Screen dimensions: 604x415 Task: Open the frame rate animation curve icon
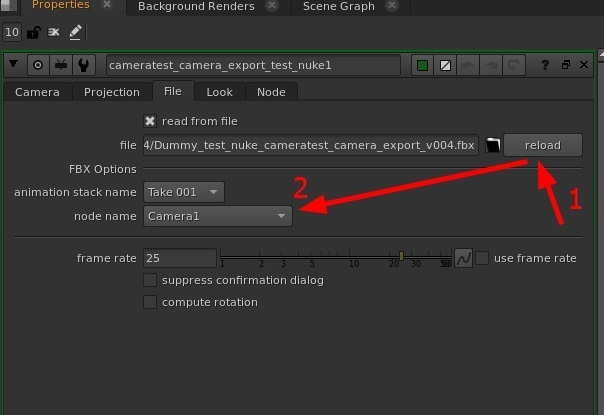coord(463,258)
